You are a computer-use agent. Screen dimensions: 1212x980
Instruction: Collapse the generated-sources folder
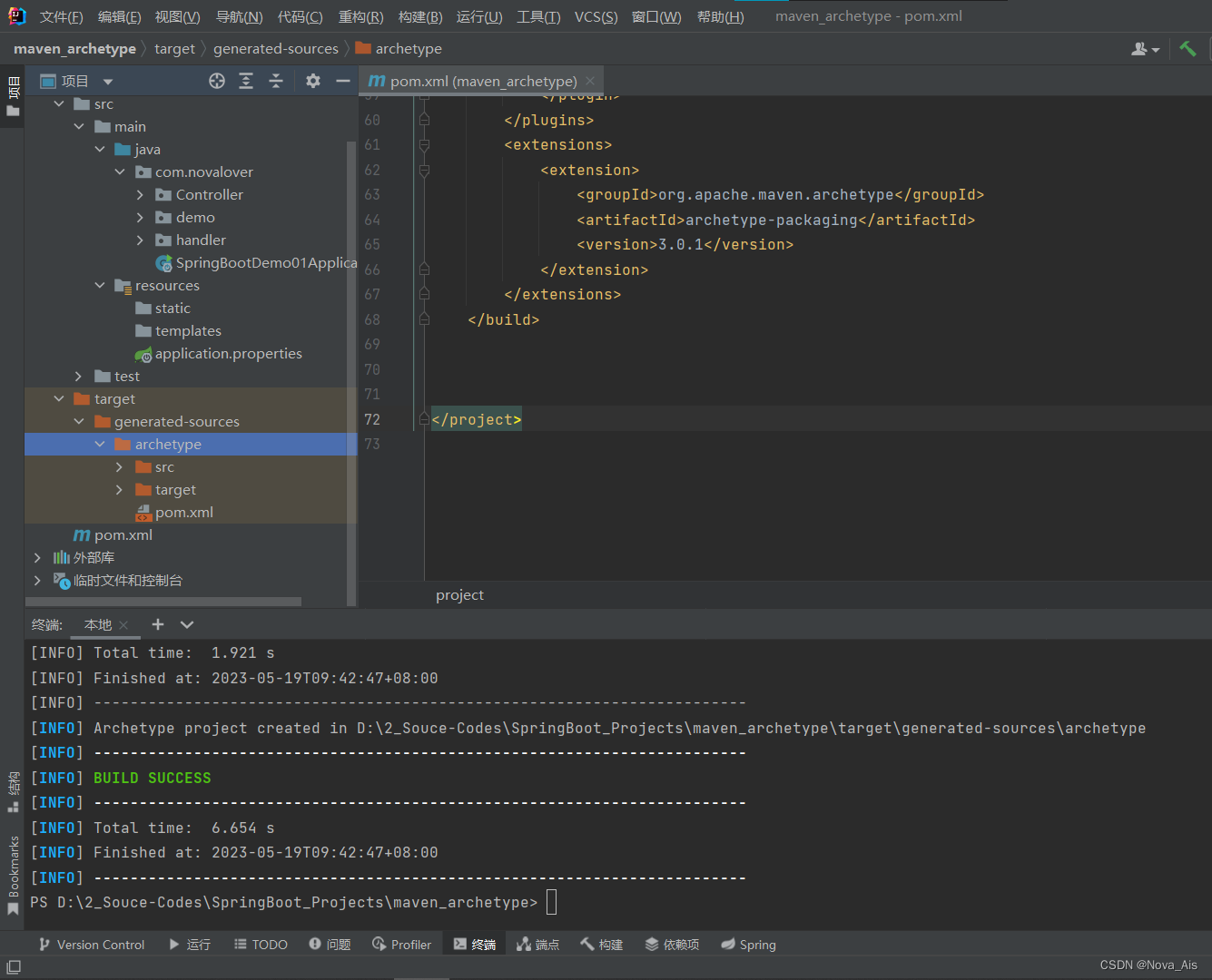79,421
